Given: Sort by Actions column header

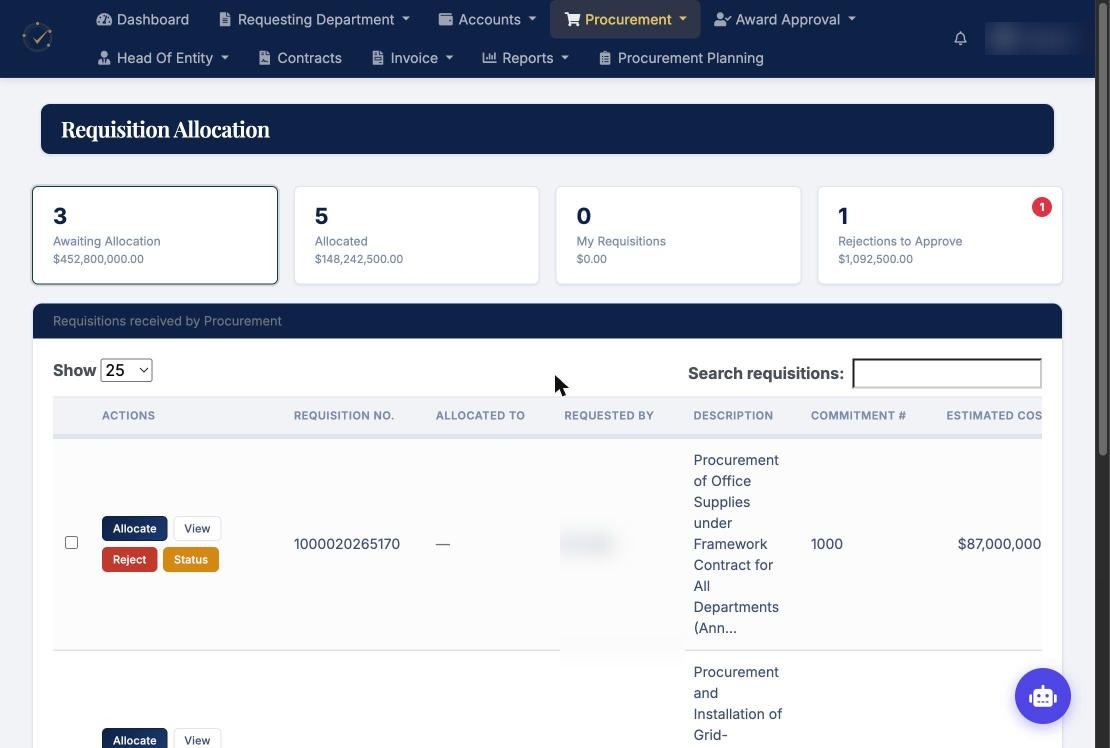Looking at the screenshot, I should coord(128,416).
